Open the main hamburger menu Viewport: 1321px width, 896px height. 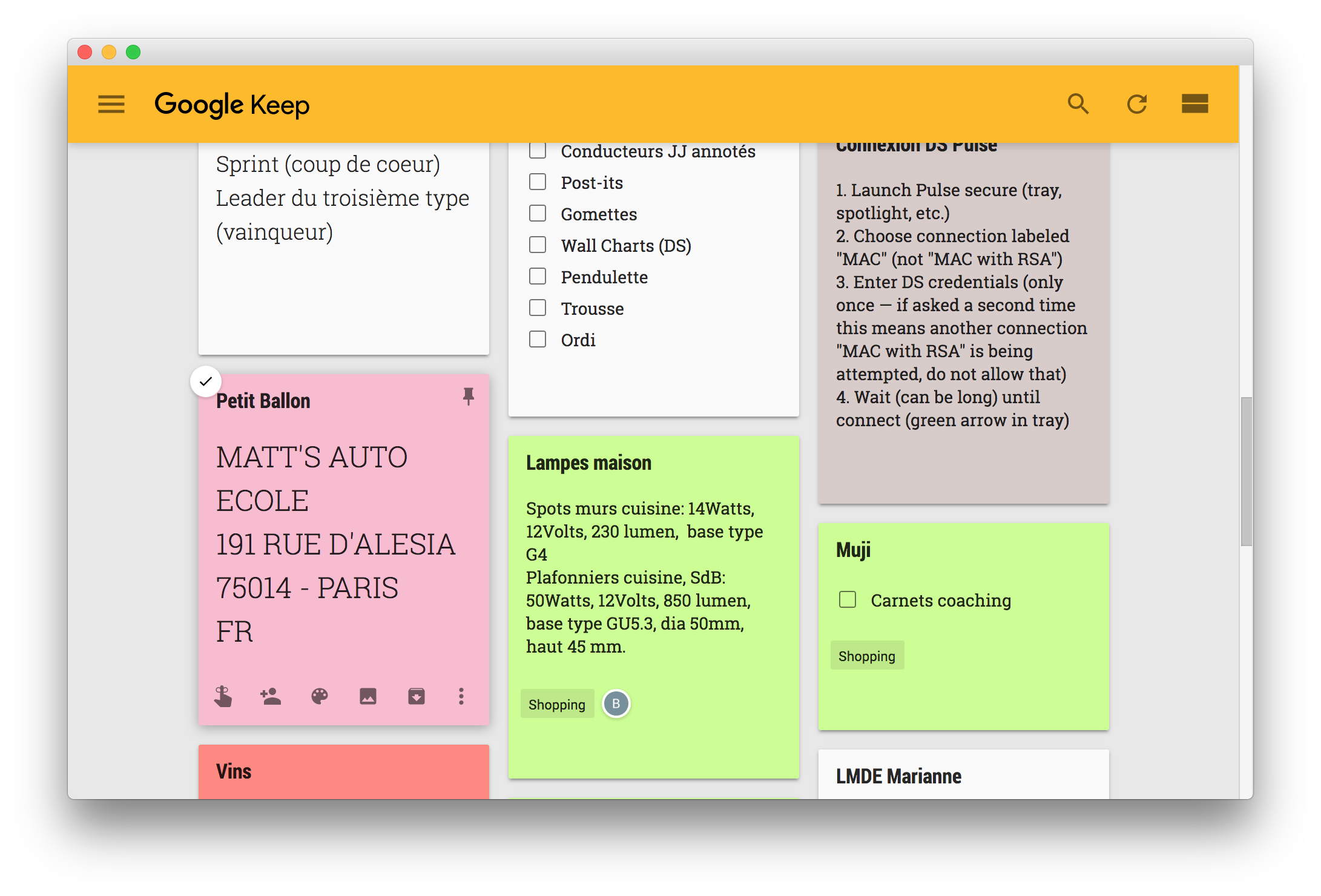111,104
